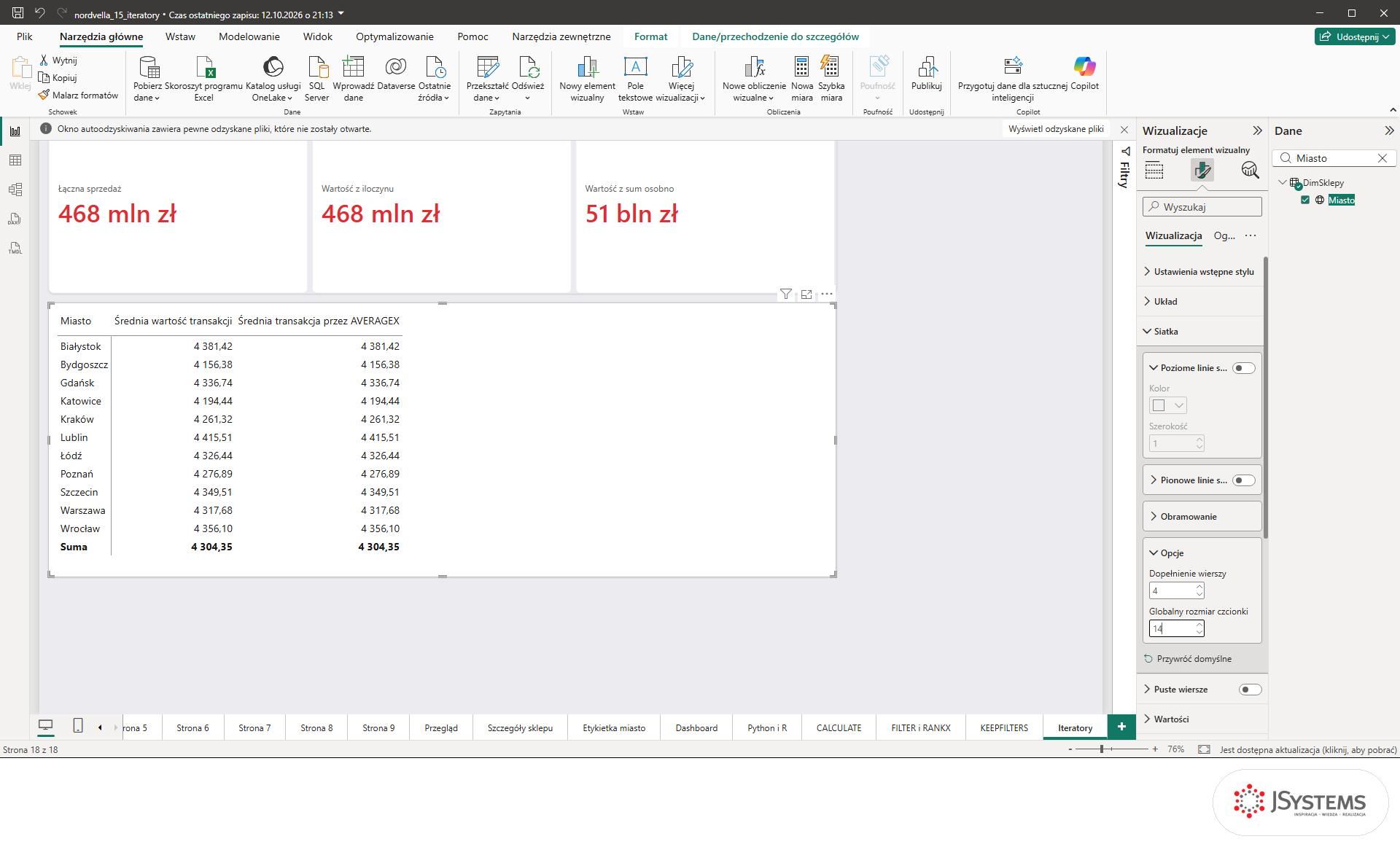
Task: Uncheck the Miasto field checkbox
Action: point(1305,200)
